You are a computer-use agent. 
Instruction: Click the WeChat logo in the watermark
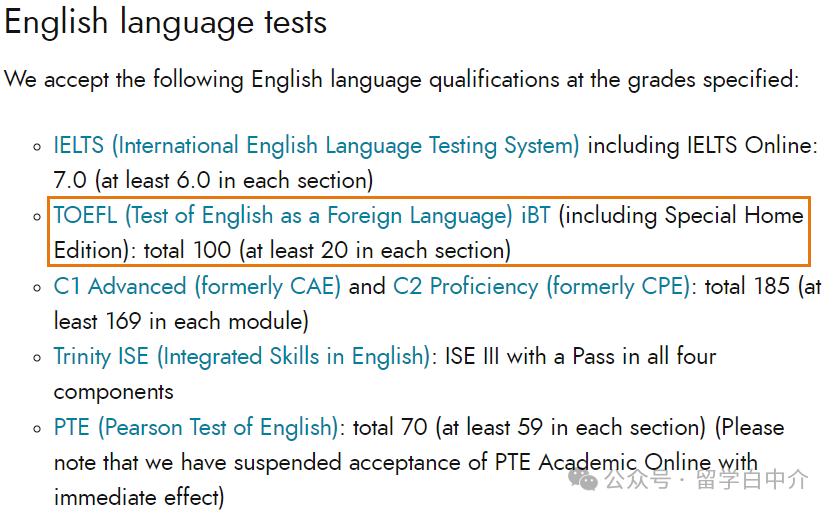pyautogui.click(x=583, y=480)
